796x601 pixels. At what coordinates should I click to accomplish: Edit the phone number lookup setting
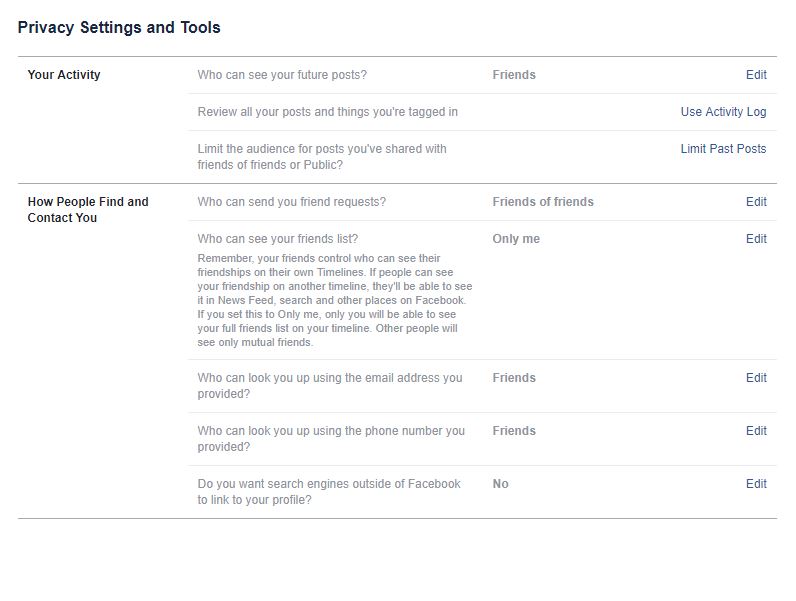[756, 431]
